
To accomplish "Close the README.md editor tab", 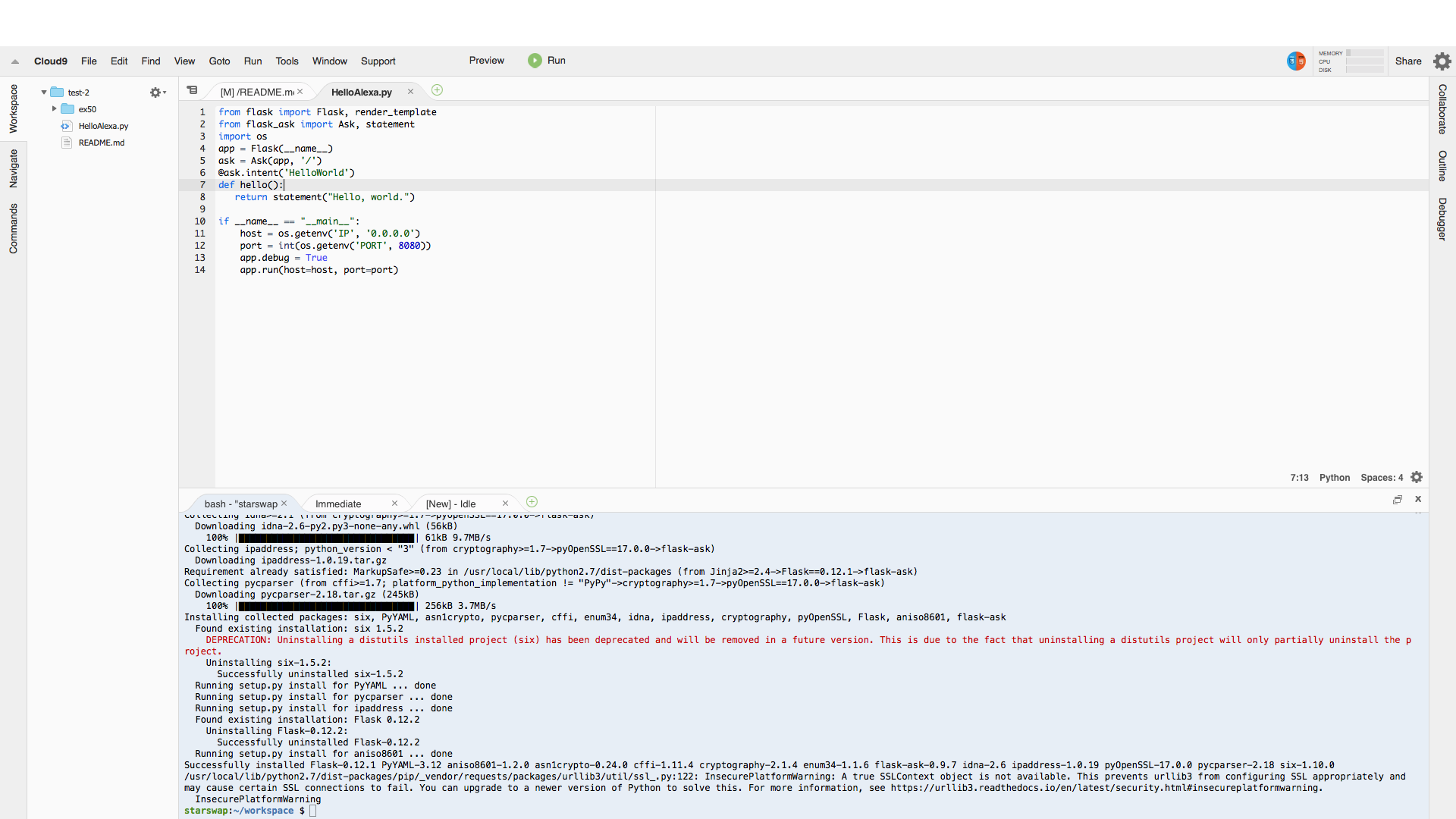I will point(300,92).
